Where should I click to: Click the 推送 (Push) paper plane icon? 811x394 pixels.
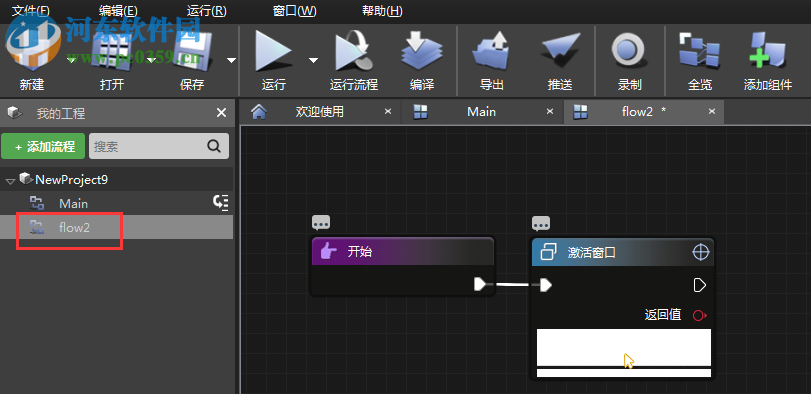click(560, 51)
